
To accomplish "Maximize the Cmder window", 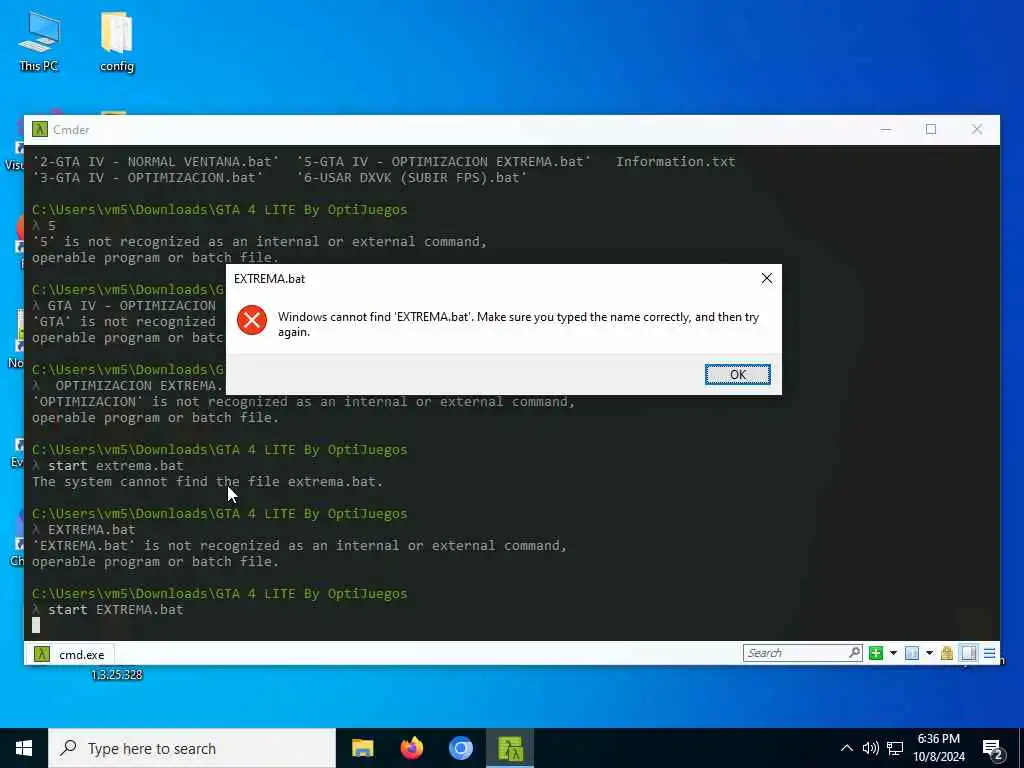I will [931, 129].
